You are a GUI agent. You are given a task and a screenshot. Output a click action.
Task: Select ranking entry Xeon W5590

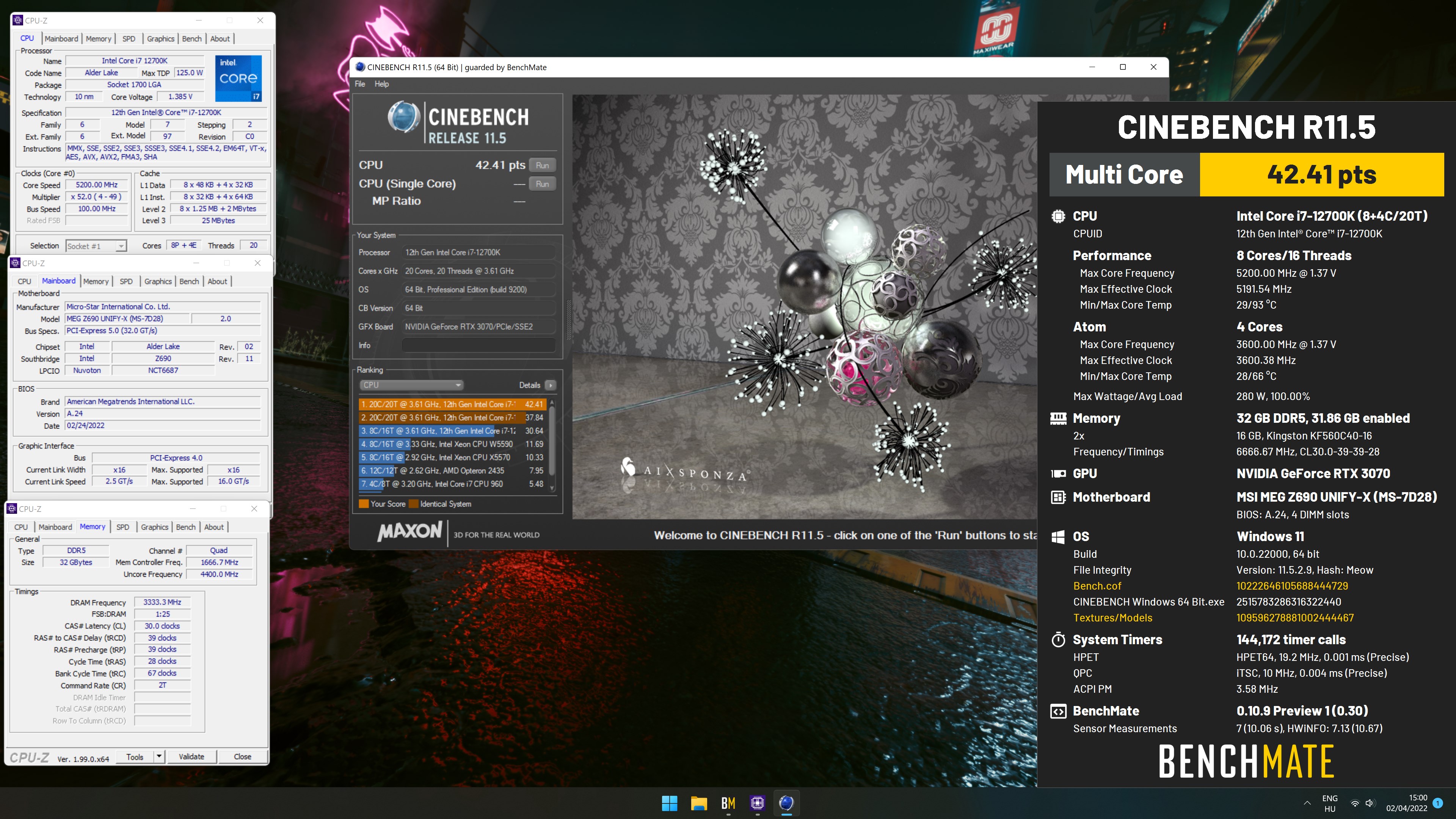[452, 444]
